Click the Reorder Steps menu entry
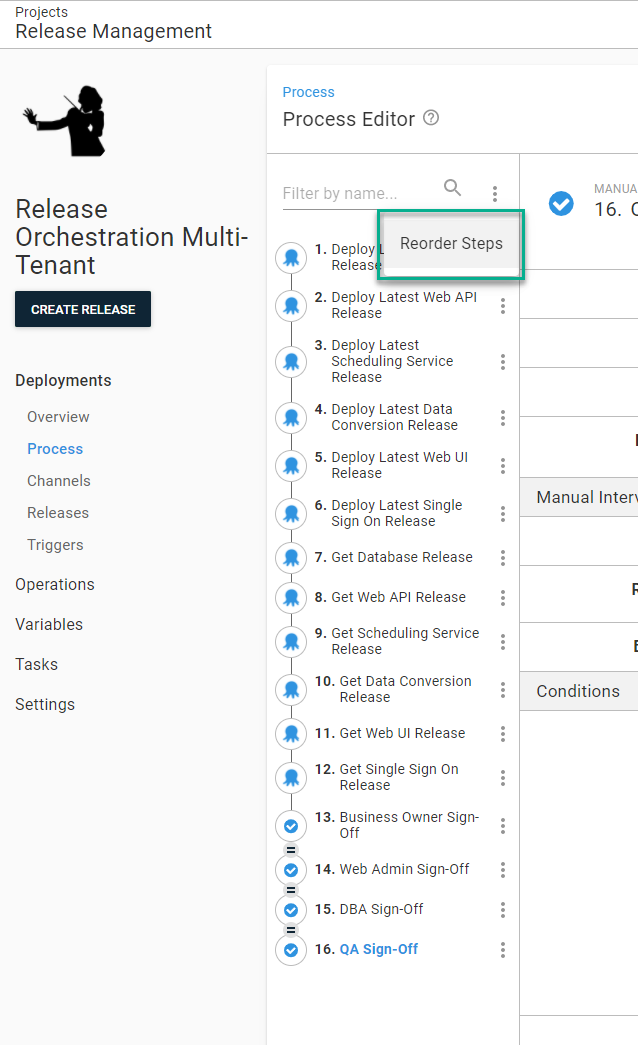Image resolution: width=638 pixels, height=1045 pixels. (x=451, y=244)
